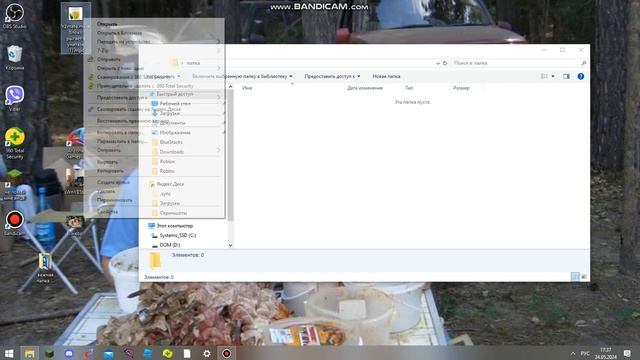Click the change view layout icon
Image resolution: width=640 pixels, height=360 pixels.
coord(544,76)
